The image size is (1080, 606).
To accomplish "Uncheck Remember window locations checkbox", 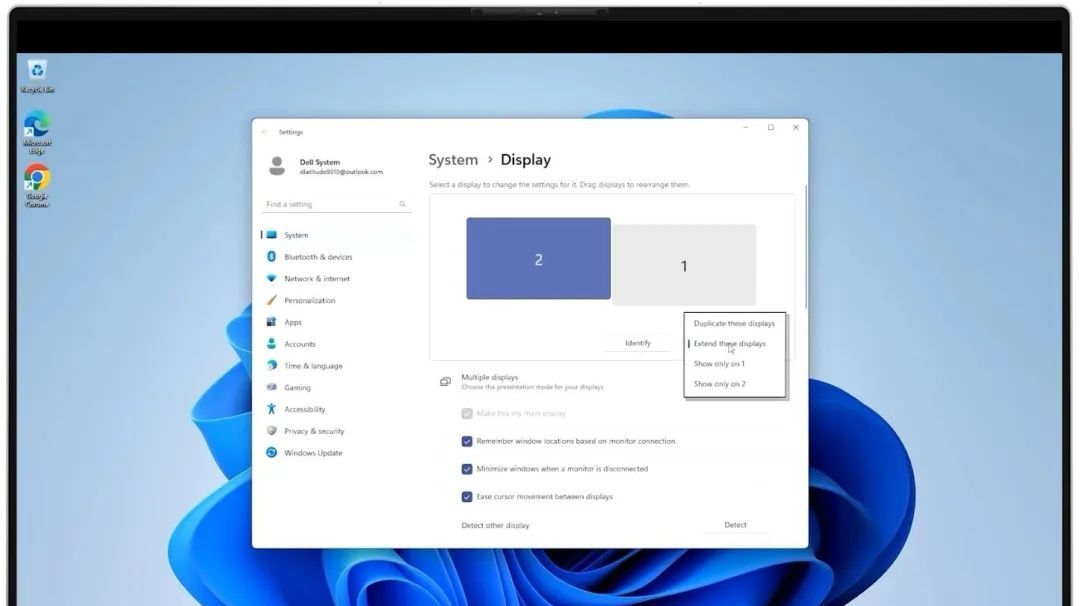I will pos(467,441).
